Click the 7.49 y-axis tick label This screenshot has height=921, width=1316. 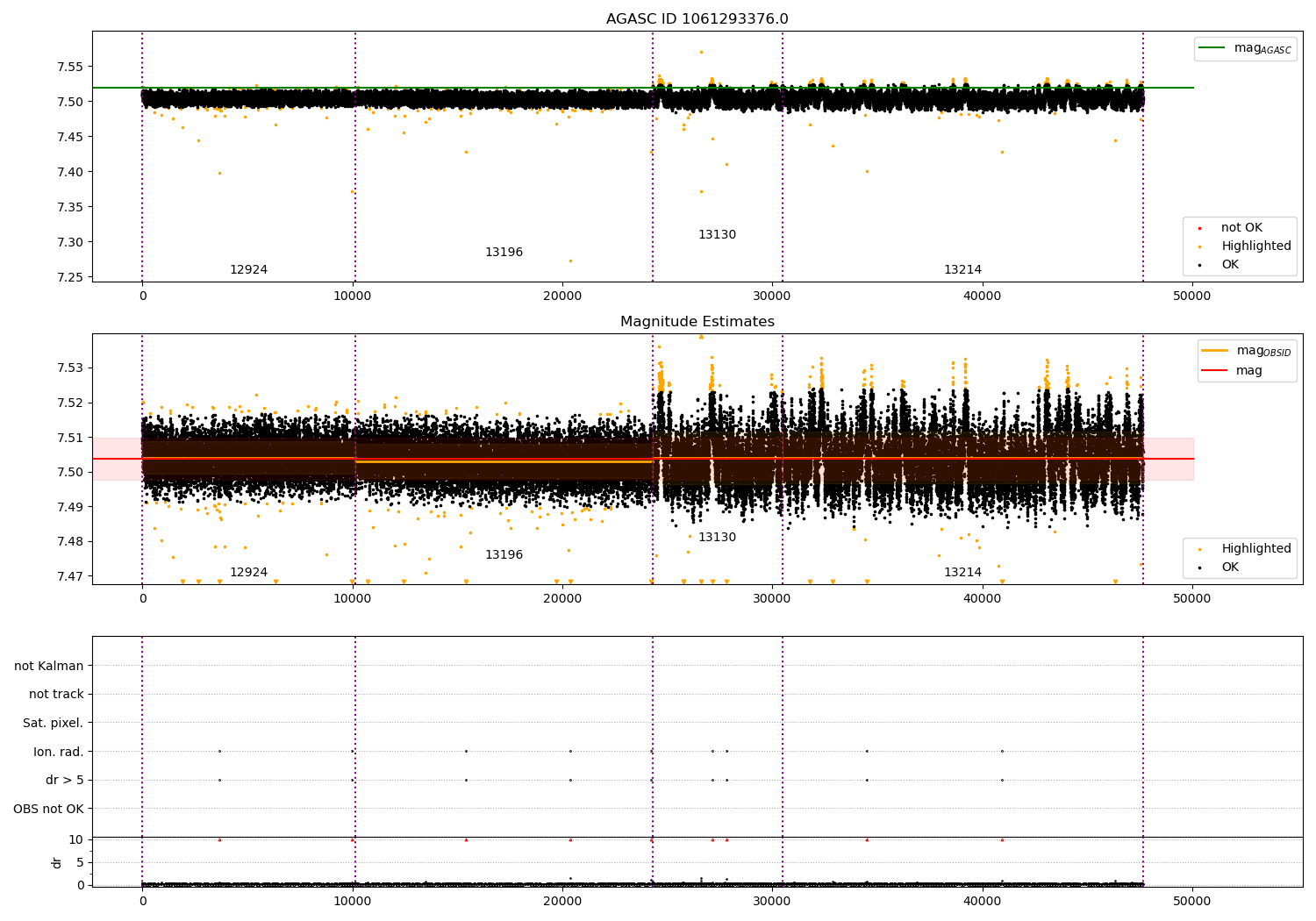(x=70, y=507)
